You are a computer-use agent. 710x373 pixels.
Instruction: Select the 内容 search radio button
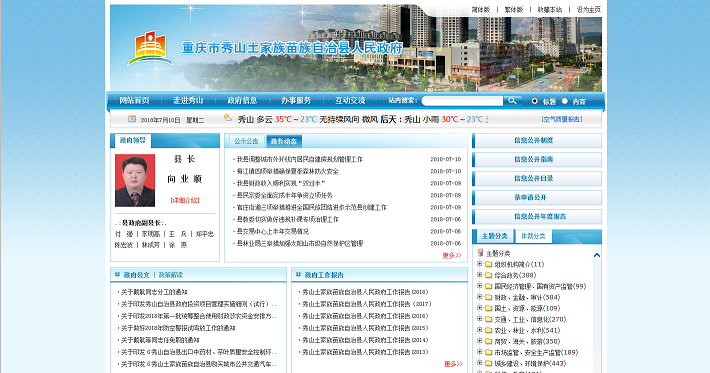[565, 101]
